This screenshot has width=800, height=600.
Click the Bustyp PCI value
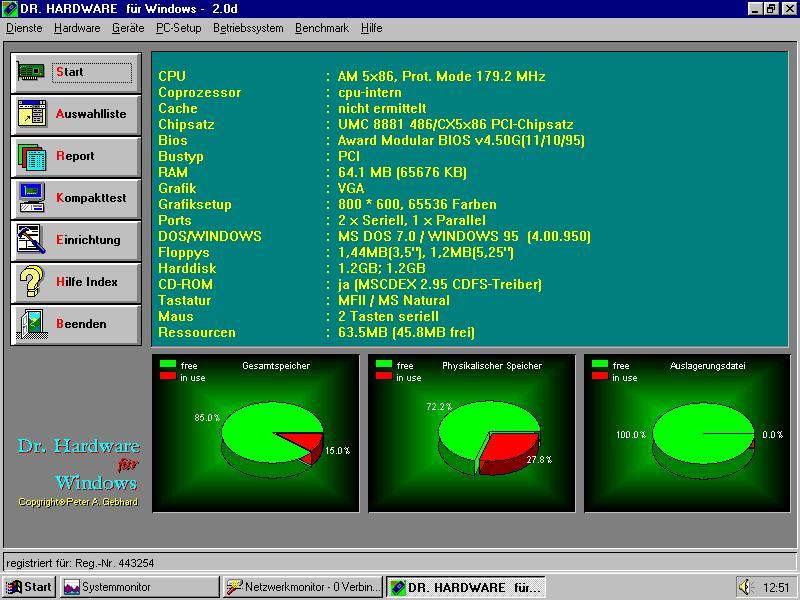point(348,157)
